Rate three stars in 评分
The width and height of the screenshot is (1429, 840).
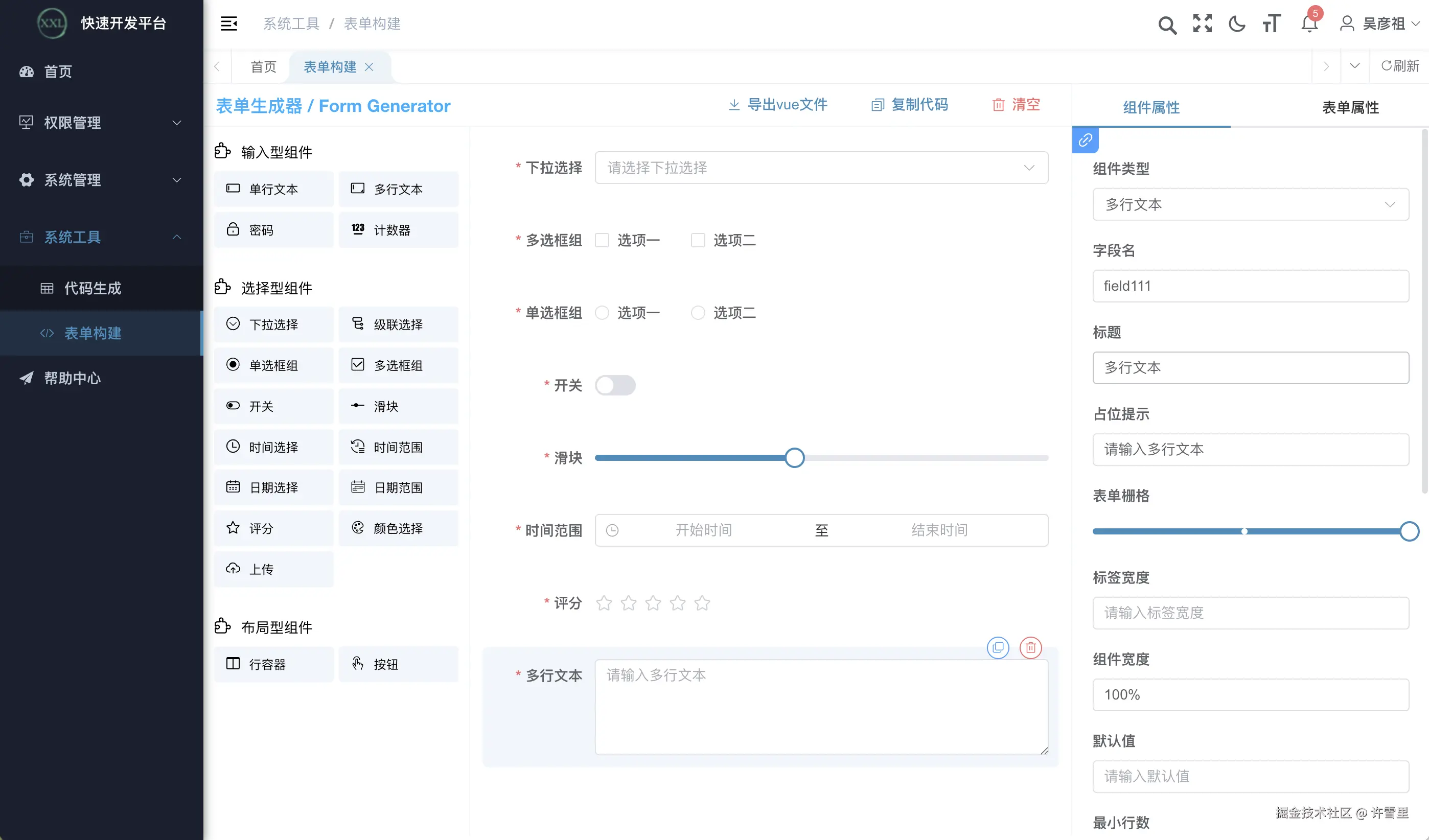653,603
